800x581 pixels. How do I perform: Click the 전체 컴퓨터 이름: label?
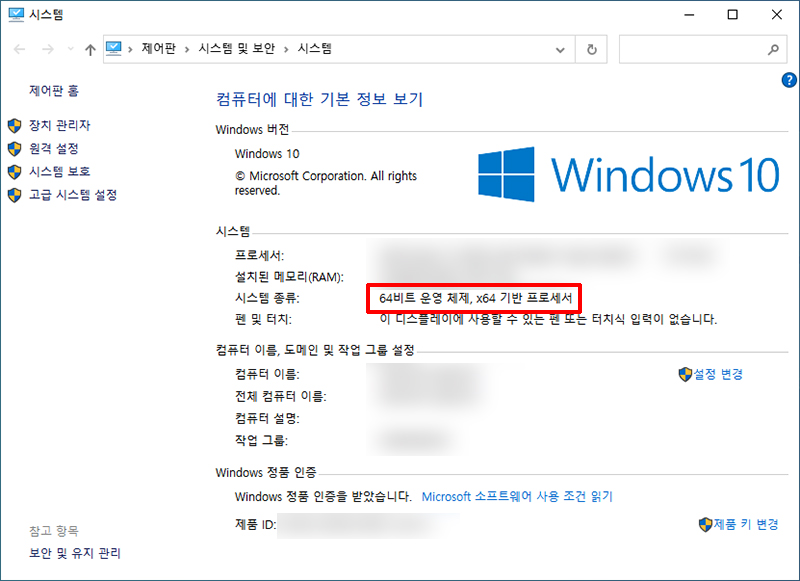tap(281, 396)
